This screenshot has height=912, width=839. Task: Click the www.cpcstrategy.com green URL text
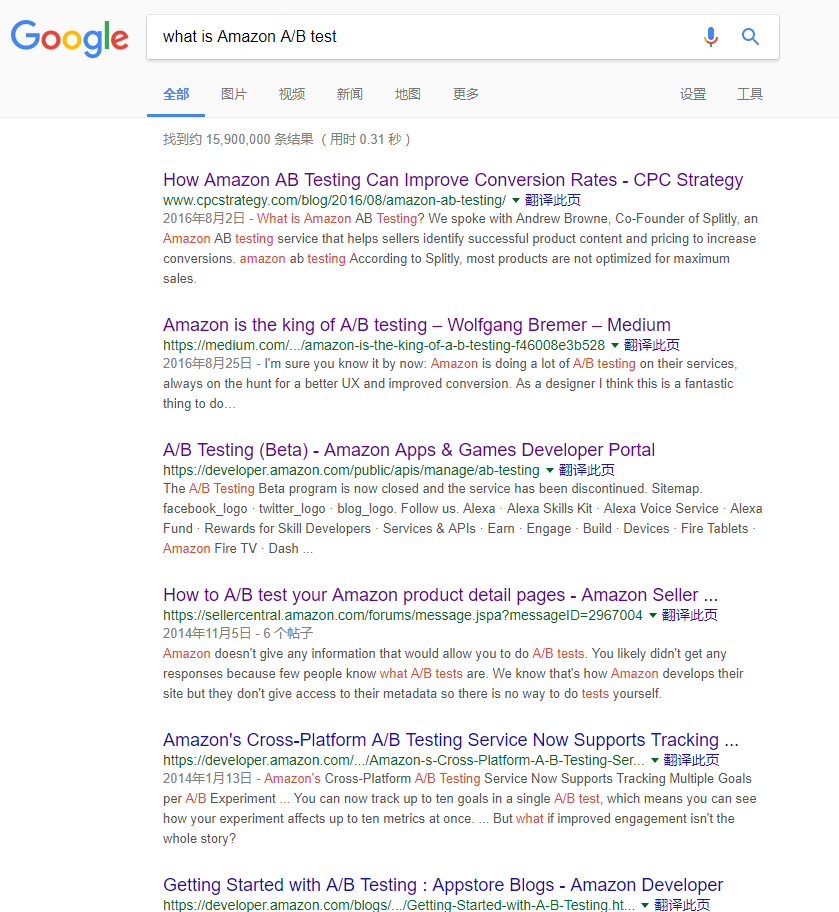[335, 200]
